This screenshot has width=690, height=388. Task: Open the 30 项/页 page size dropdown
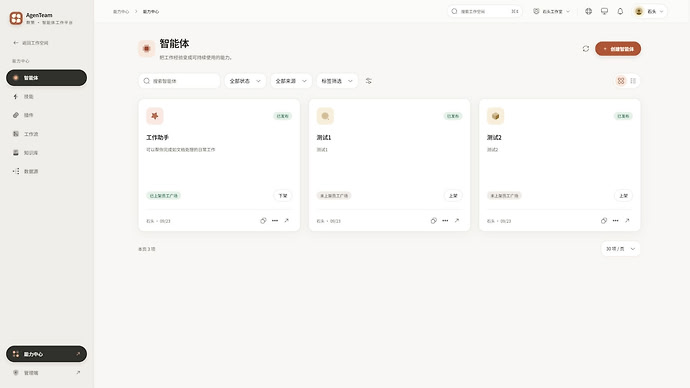click(x=620, y=249)
